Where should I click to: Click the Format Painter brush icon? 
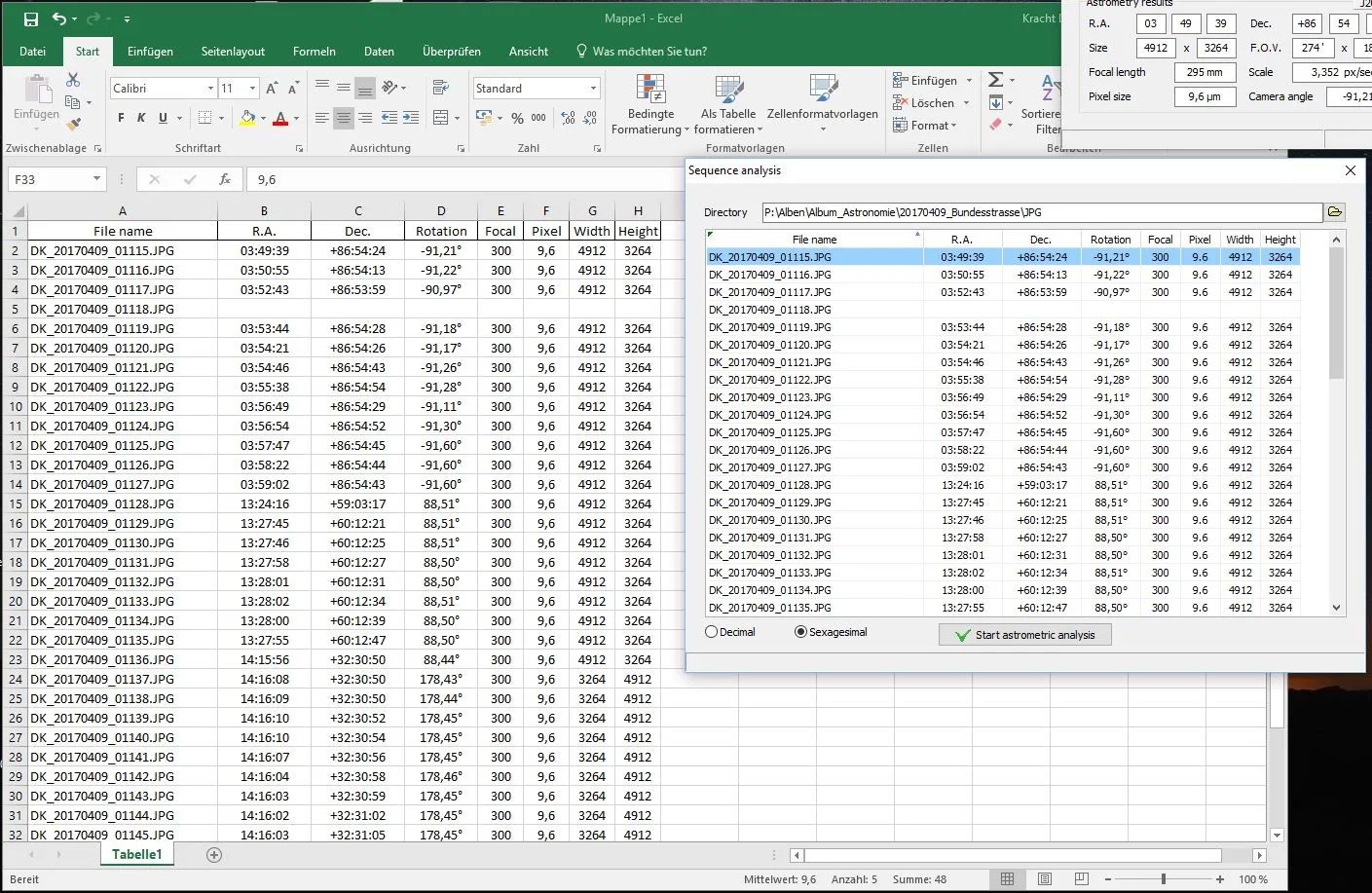(73, 124)
